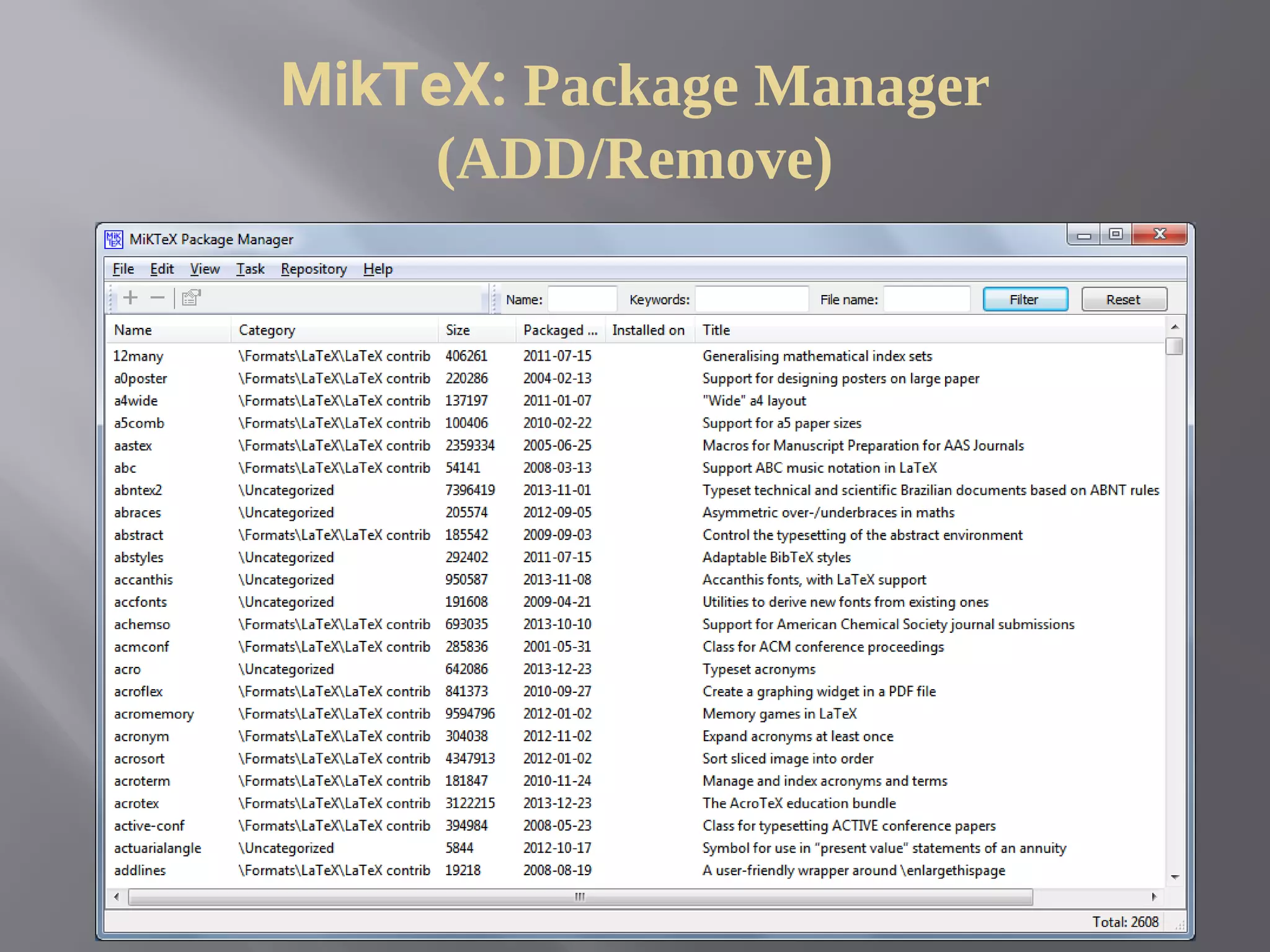The height and width of the screenshot is (952, 1270).
Task: Click the MiKTeX logo title bar icon
Action: click(114, 239)
